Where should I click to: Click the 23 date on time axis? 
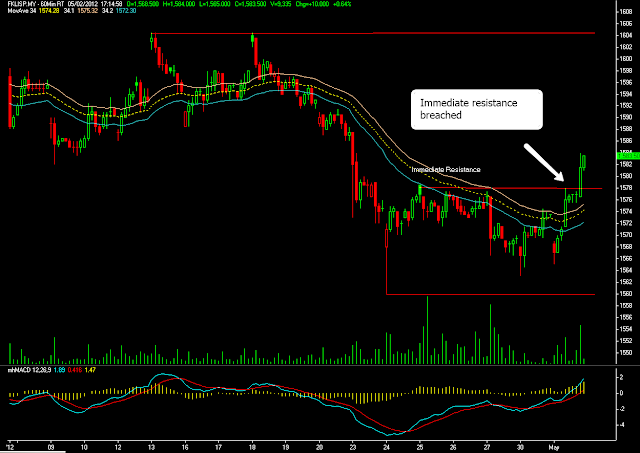click(353, 447)
